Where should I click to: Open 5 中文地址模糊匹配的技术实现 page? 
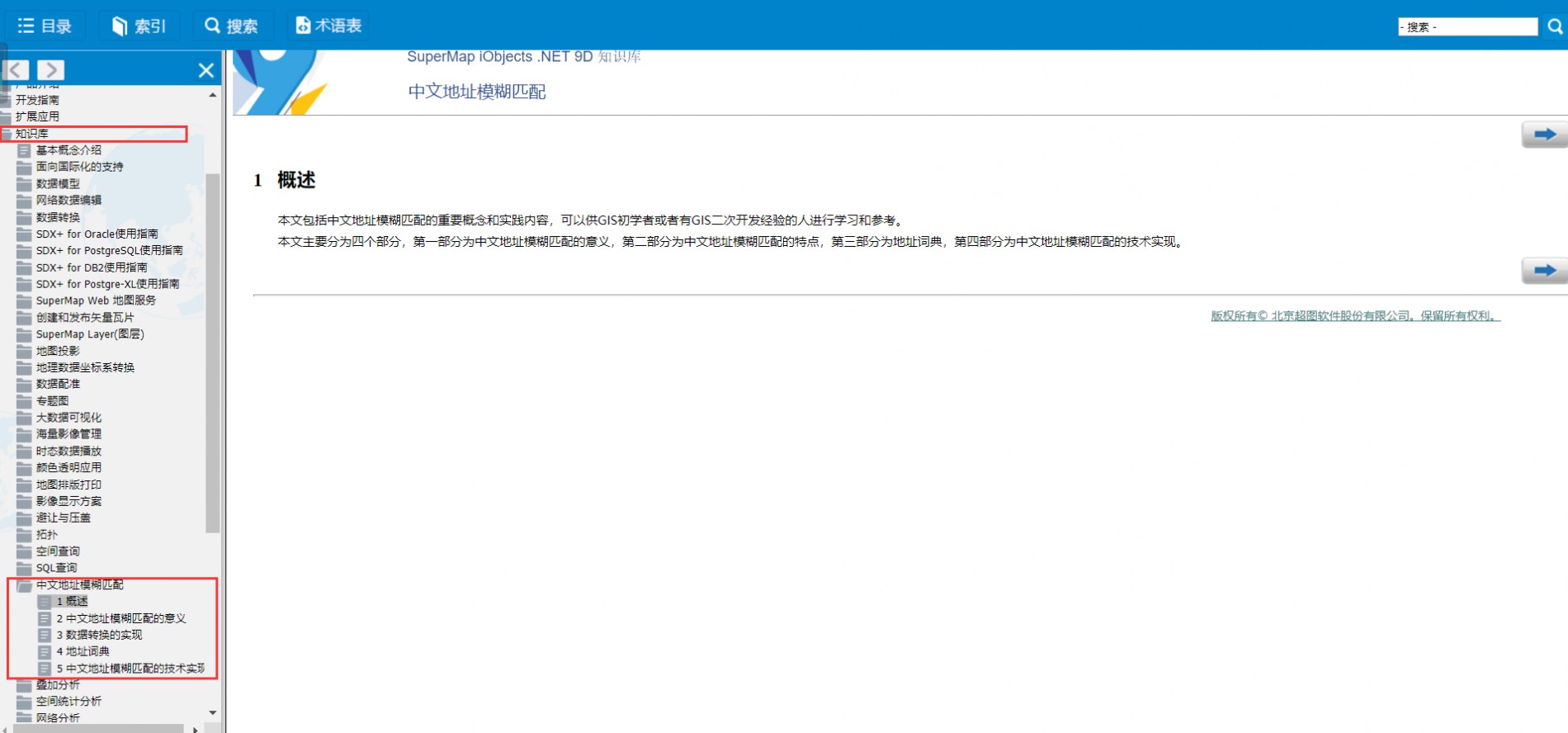tap(130, 669)
